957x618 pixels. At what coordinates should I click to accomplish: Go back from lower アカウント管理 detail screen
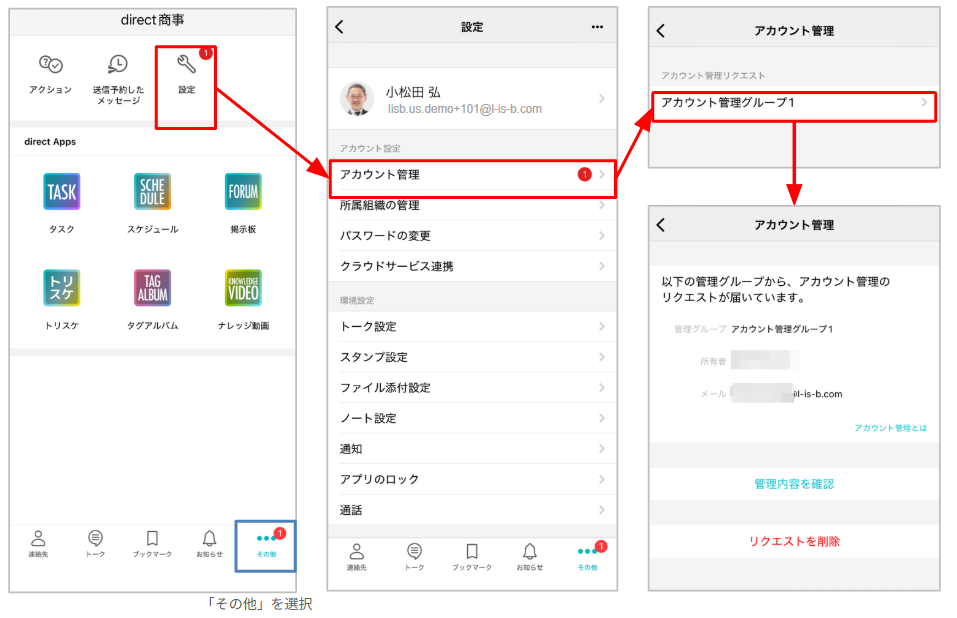pyautogui.click(x=661, y=225)
